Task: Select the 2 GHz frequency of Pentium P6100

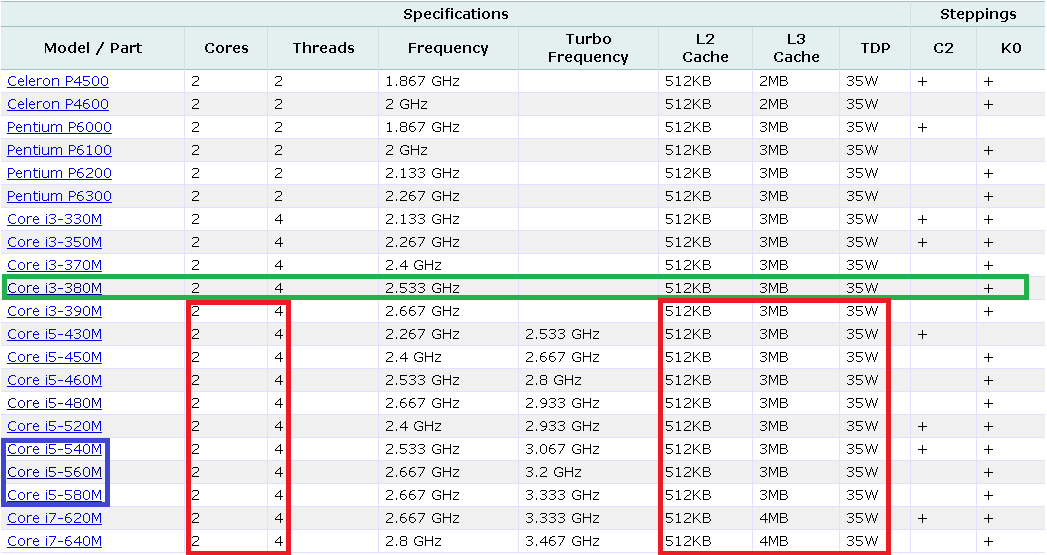Action: (406, 150)
